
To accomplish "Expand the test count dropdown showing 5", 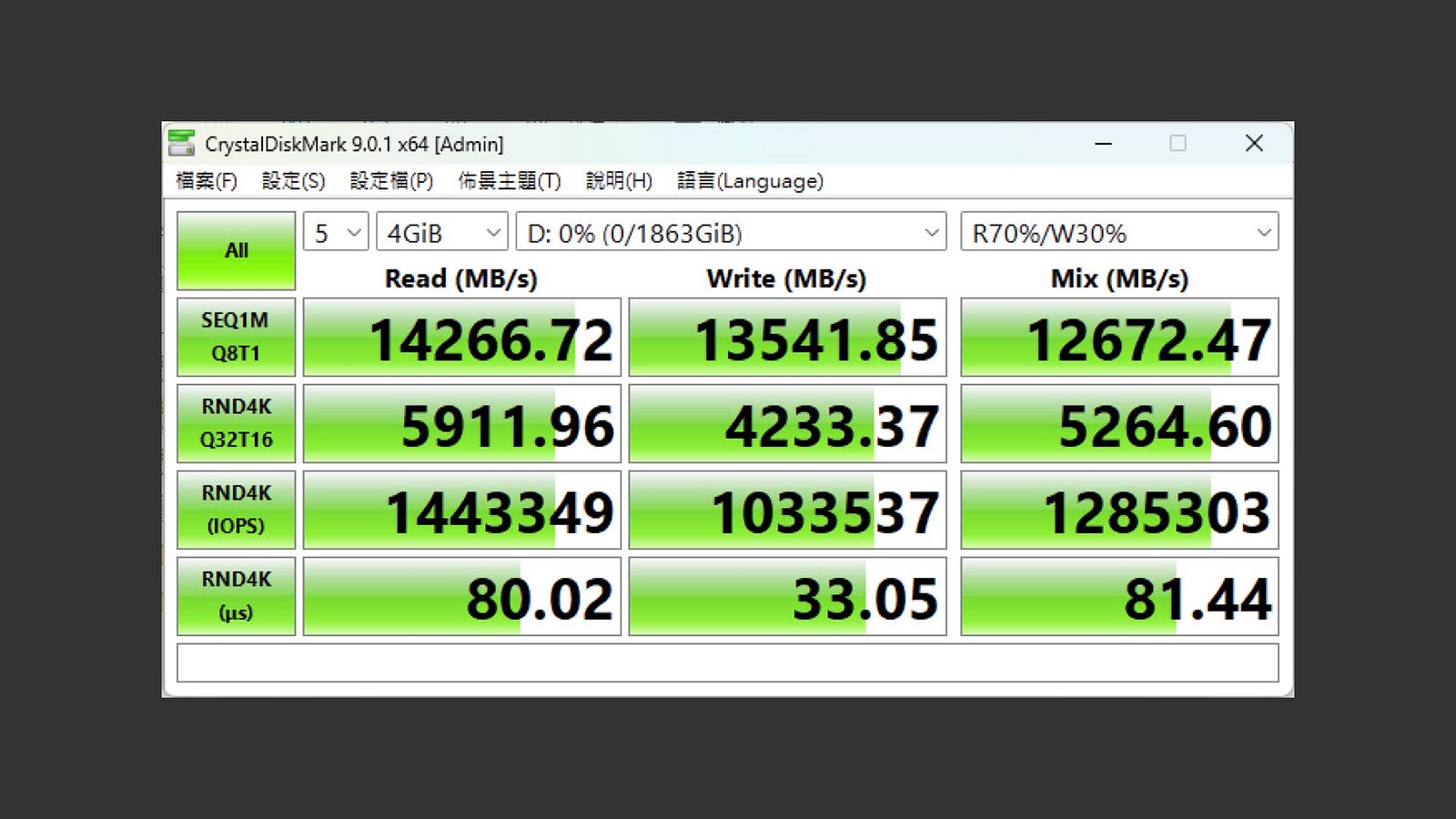I will [336, 233].
